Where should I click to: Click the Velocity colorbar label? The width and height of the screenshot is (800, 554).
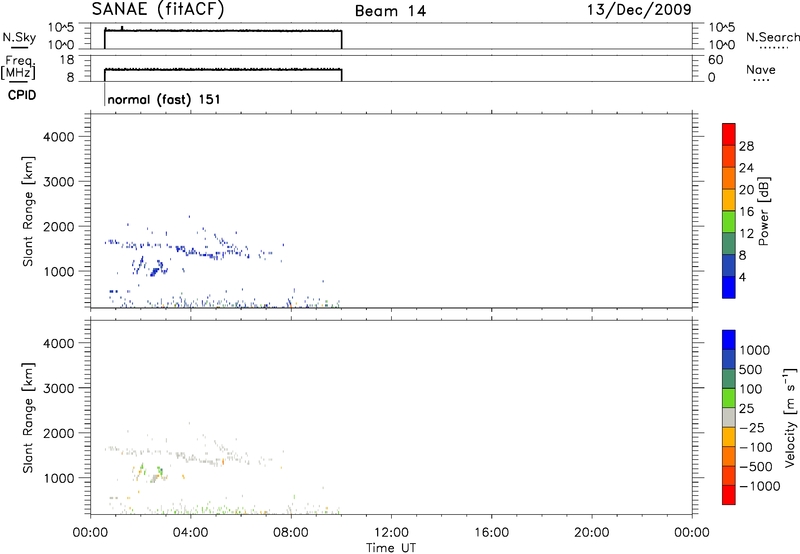tap(790, 417)
